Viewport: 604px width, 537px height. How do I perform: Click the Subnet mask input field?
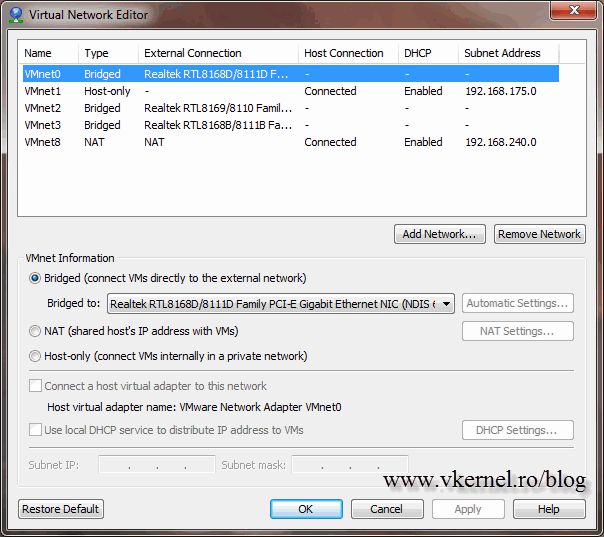pyautogui.click(x=350, y=464)
